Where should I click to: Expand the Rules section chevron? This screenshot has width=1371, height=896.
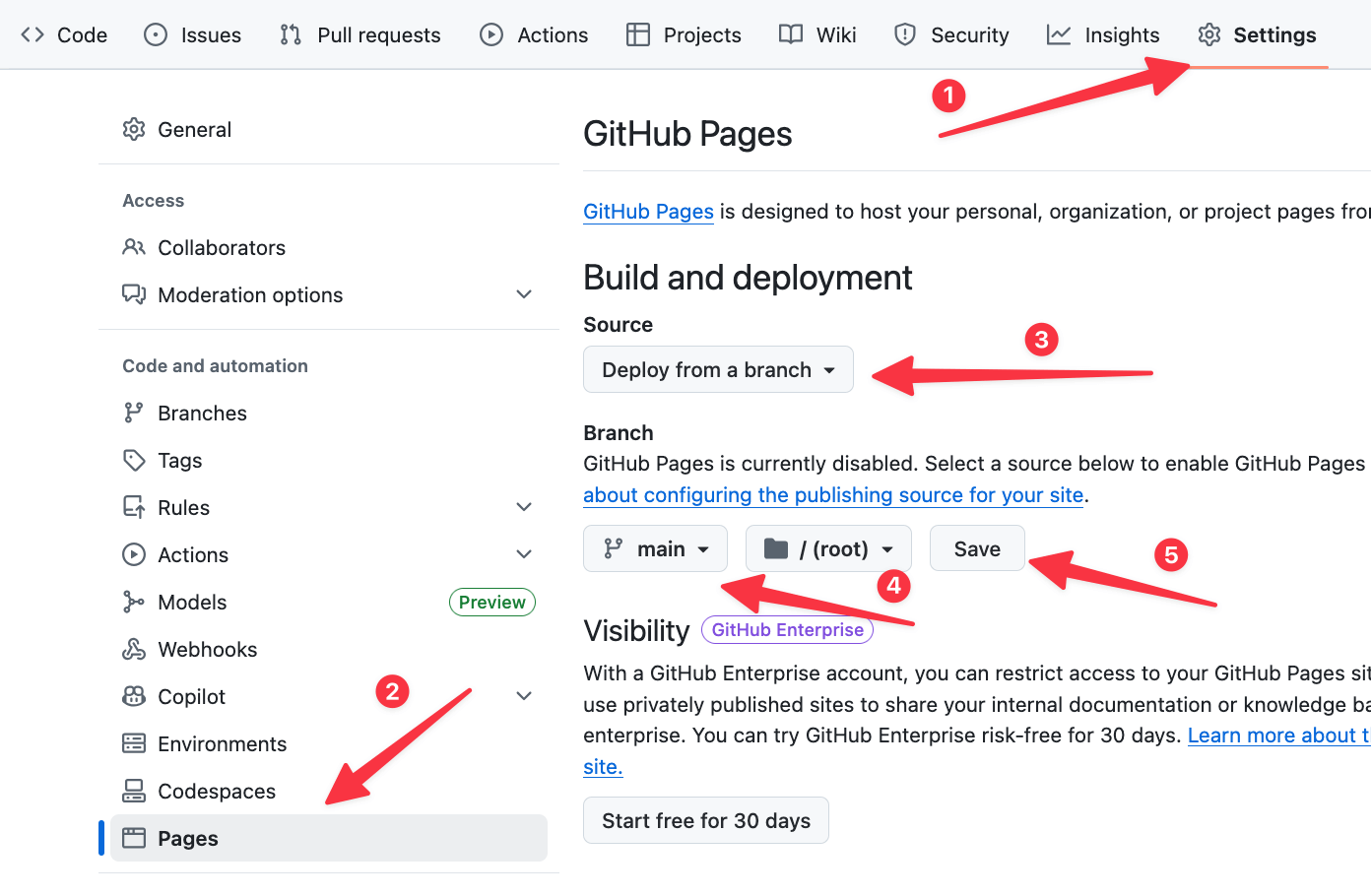pos(524,507)
